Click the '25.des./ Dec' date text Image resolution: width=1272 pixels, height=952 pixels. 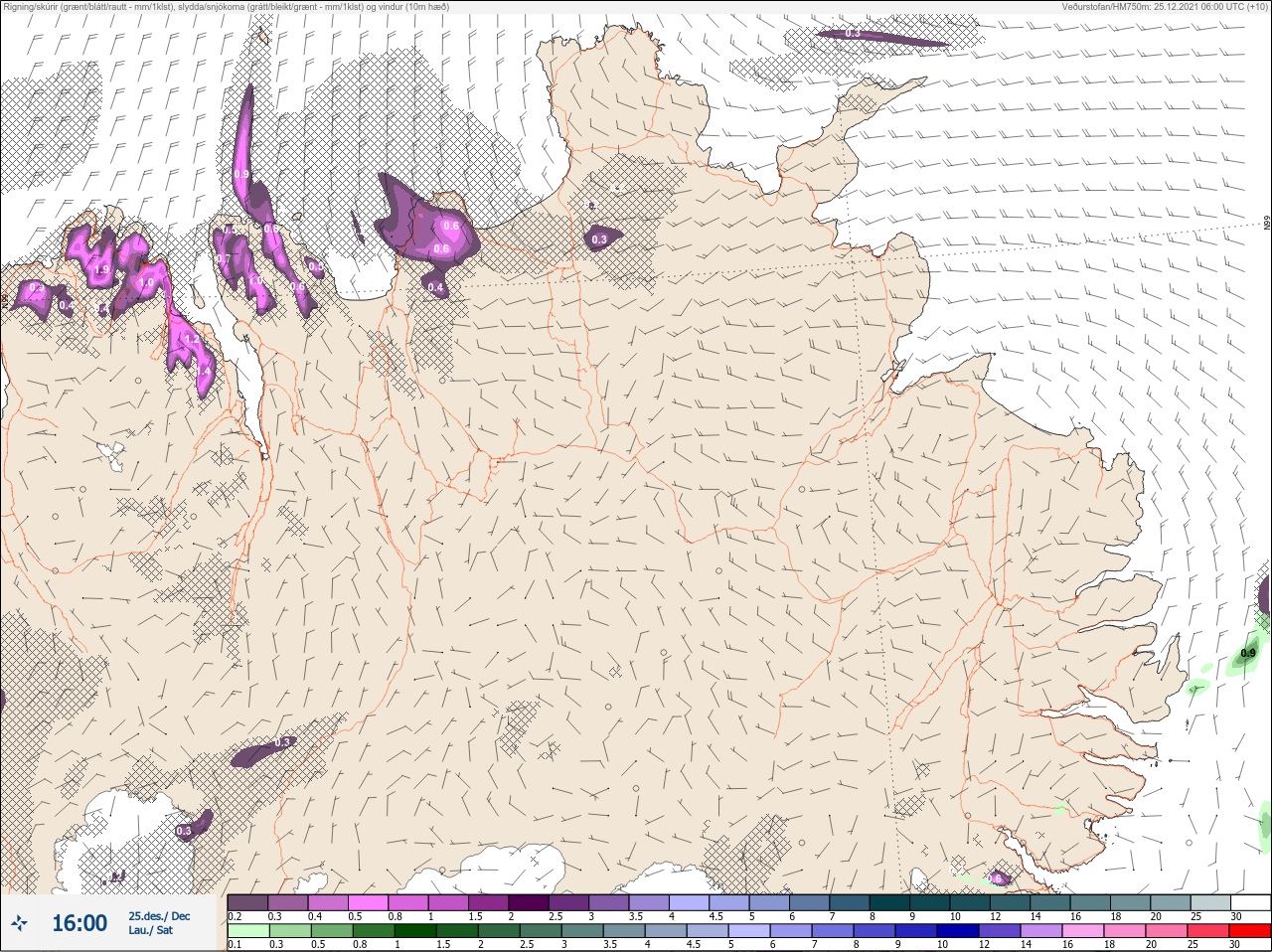click(x=159, y=915)
